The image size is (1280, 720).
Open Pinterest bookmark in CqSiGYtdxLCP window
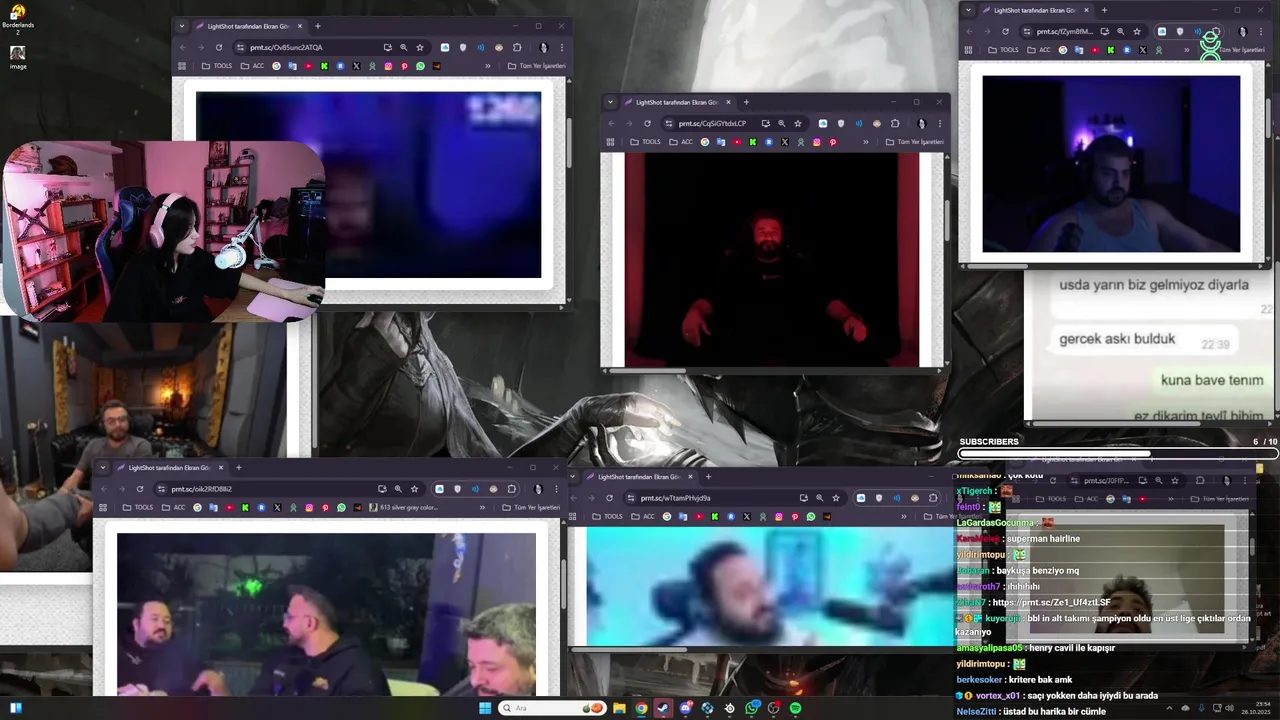[832, 142]
